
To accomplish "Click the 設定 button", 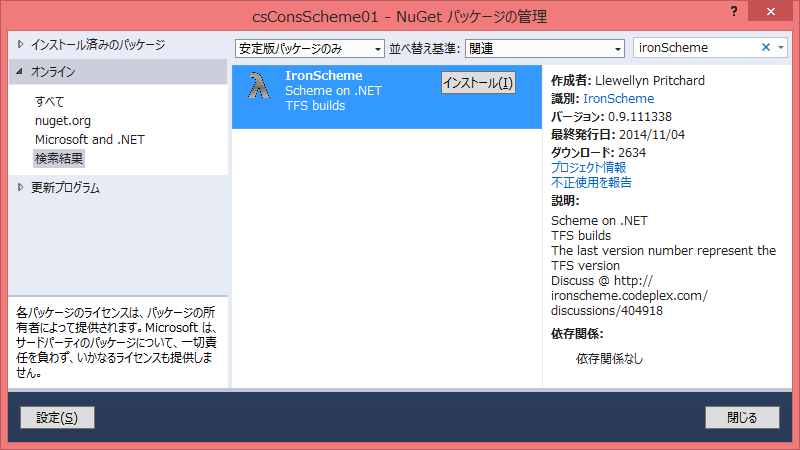I will click(57, 418).
